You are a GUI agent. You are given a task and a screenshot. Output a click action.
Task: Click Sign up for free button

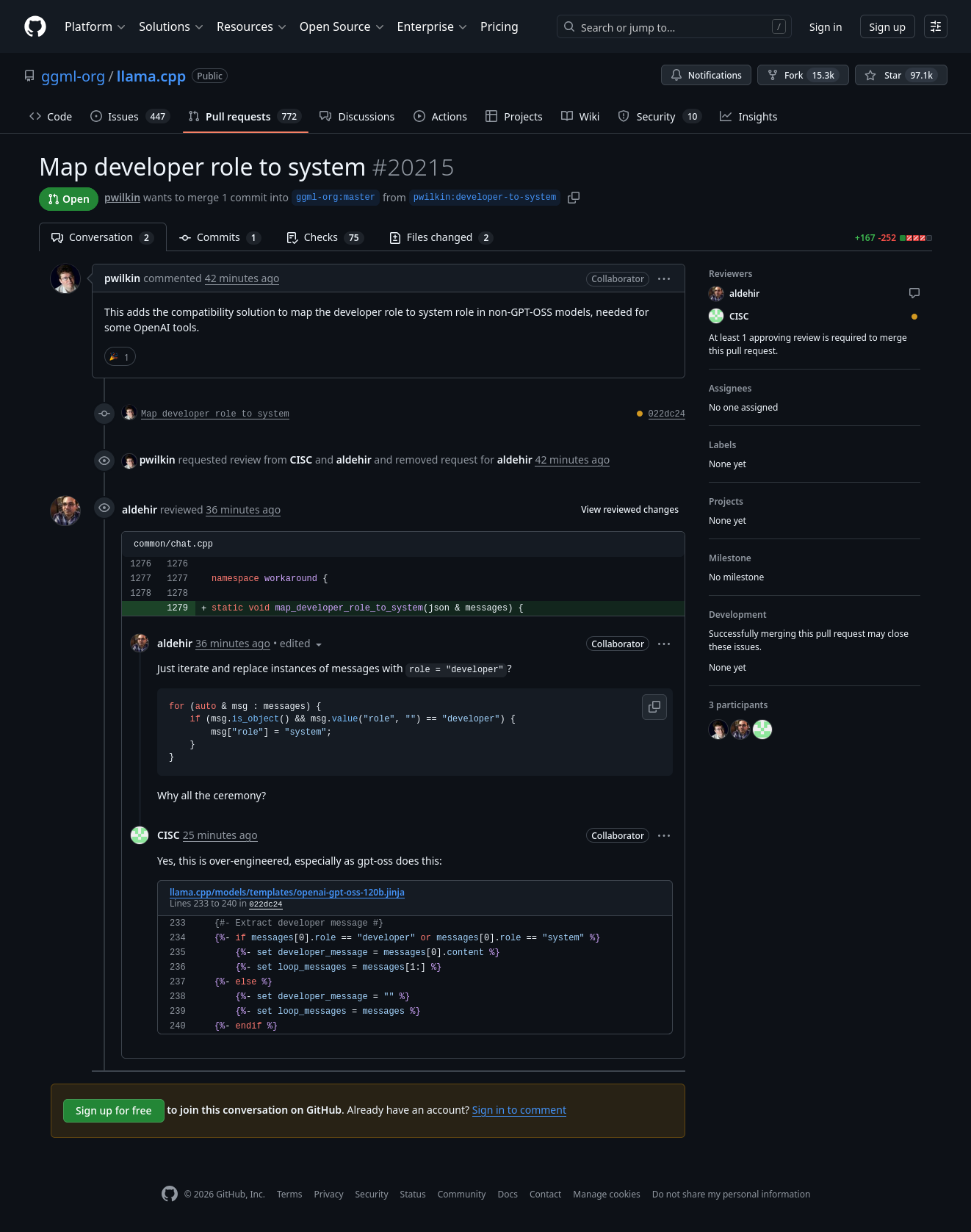114,1110
